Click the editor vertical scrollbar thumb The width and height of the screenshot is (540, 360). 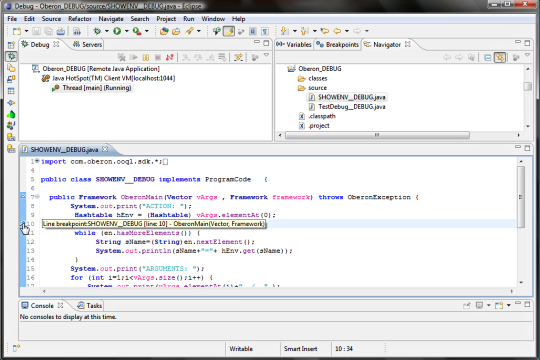tap(521, 197)
